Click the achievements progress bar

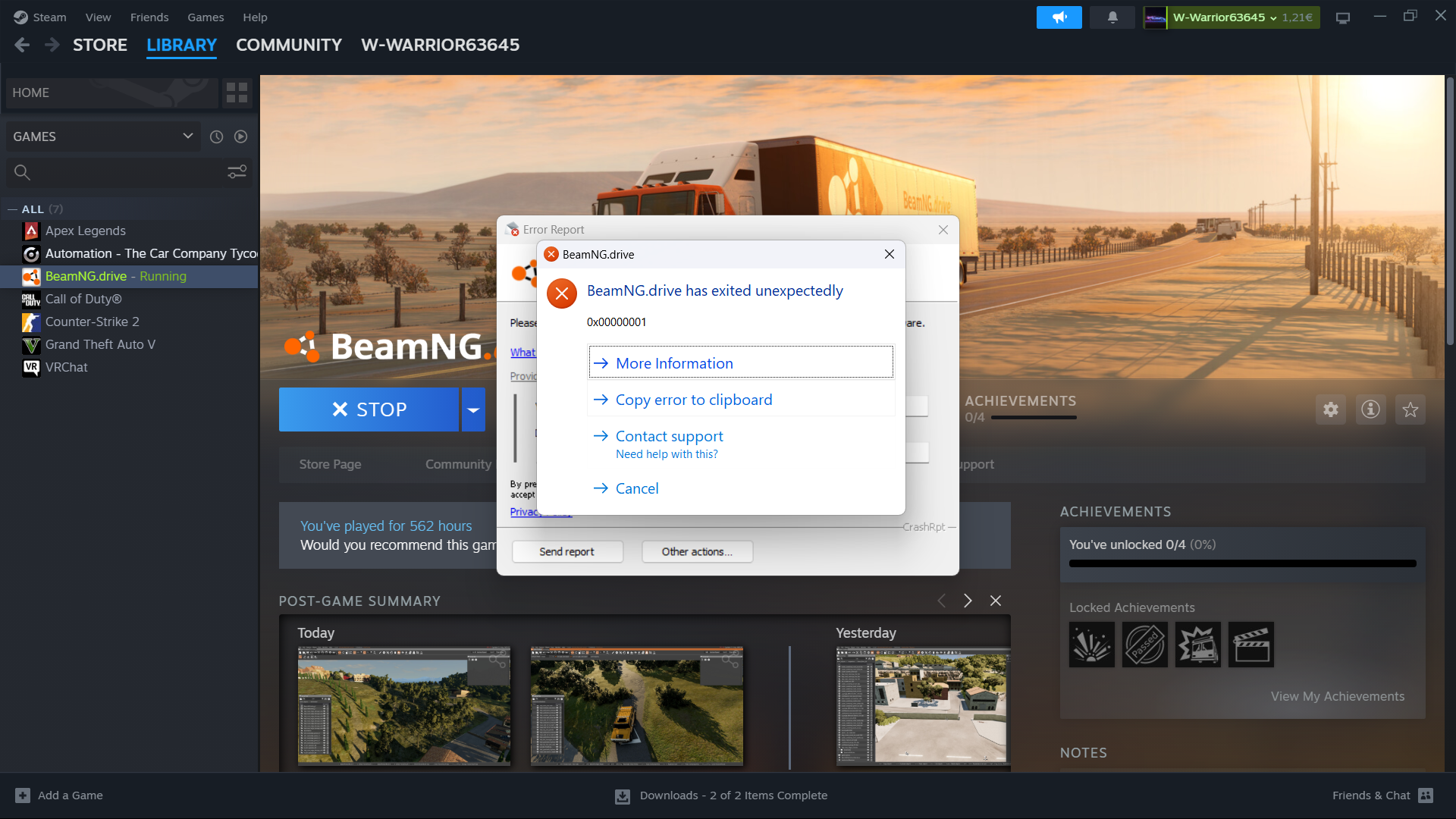(1242, 563)
